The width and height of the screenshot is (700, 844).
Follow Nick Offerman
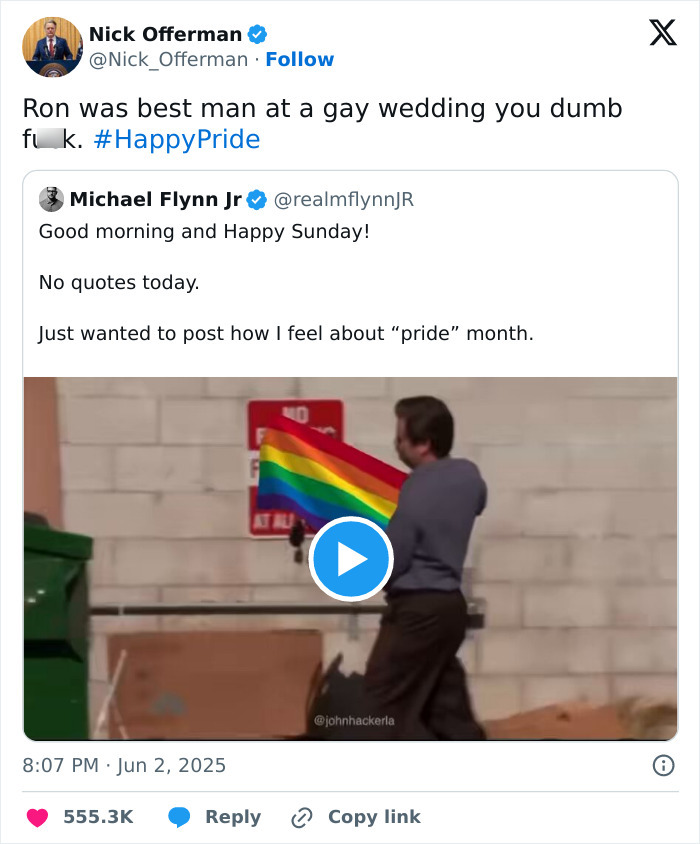click(x=300, y=60)
